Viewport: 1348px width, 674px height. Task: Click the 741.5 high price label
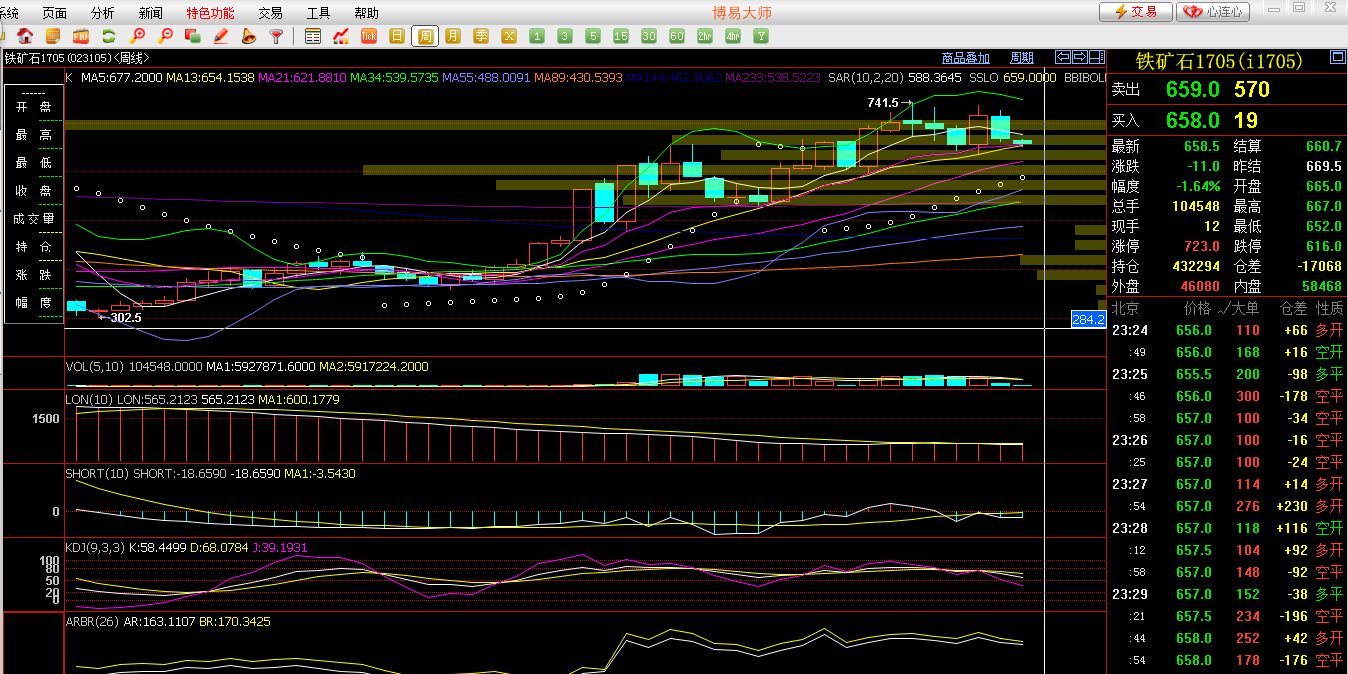coord(883,102)
